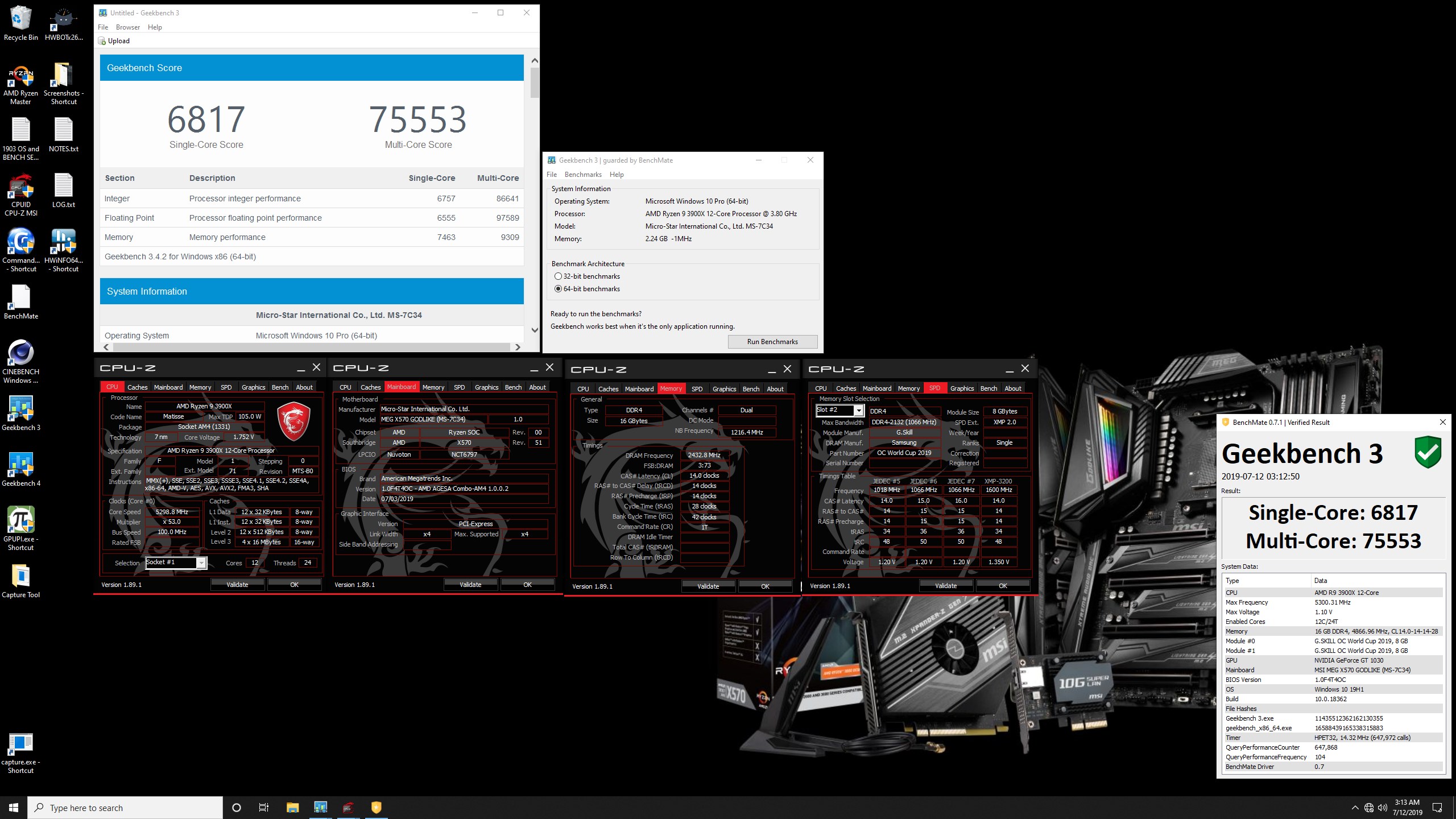
Task: Open the capture.exe shortcut icon
Action: coord(20,753)
